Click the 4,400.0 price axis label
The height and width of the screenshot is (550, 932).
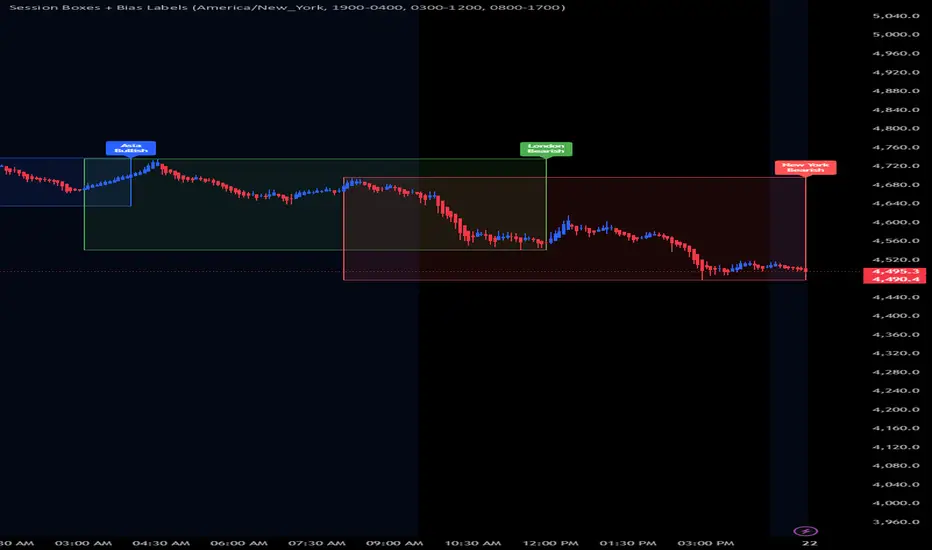tap(896, 316)
